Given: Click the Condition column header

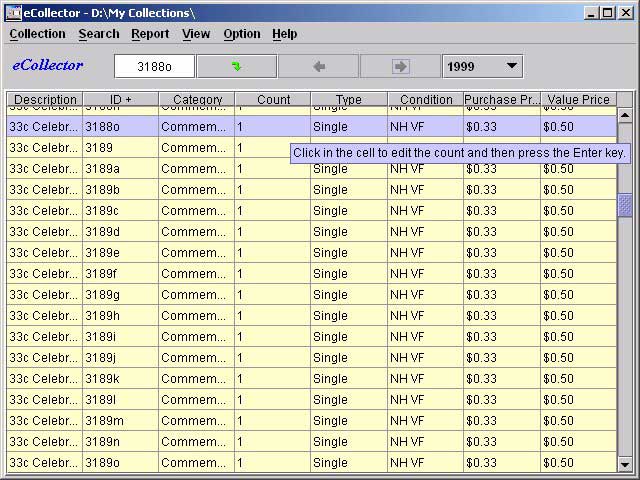Looking at the screenshot, I should point(425,100).
